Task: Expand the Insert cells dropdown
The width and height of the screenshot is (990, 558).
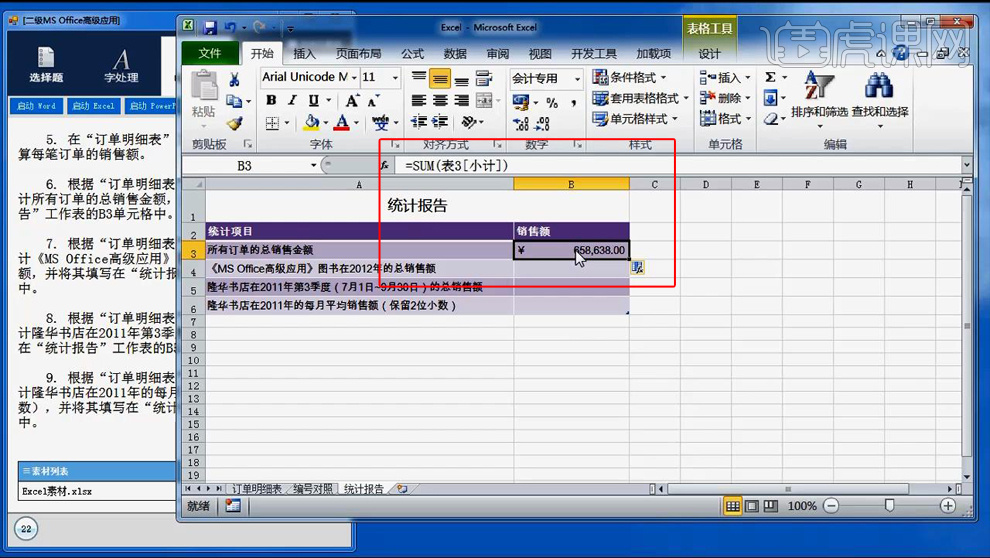Action: click(x=748, y=78)
